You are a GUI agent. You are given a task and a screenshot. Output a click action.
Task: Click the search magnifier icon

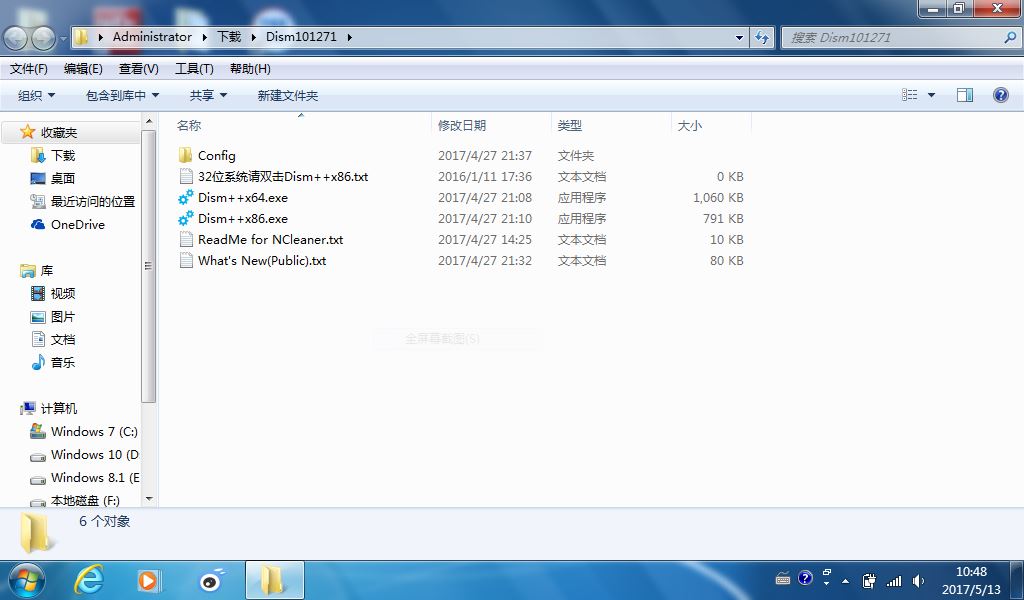1010,37
